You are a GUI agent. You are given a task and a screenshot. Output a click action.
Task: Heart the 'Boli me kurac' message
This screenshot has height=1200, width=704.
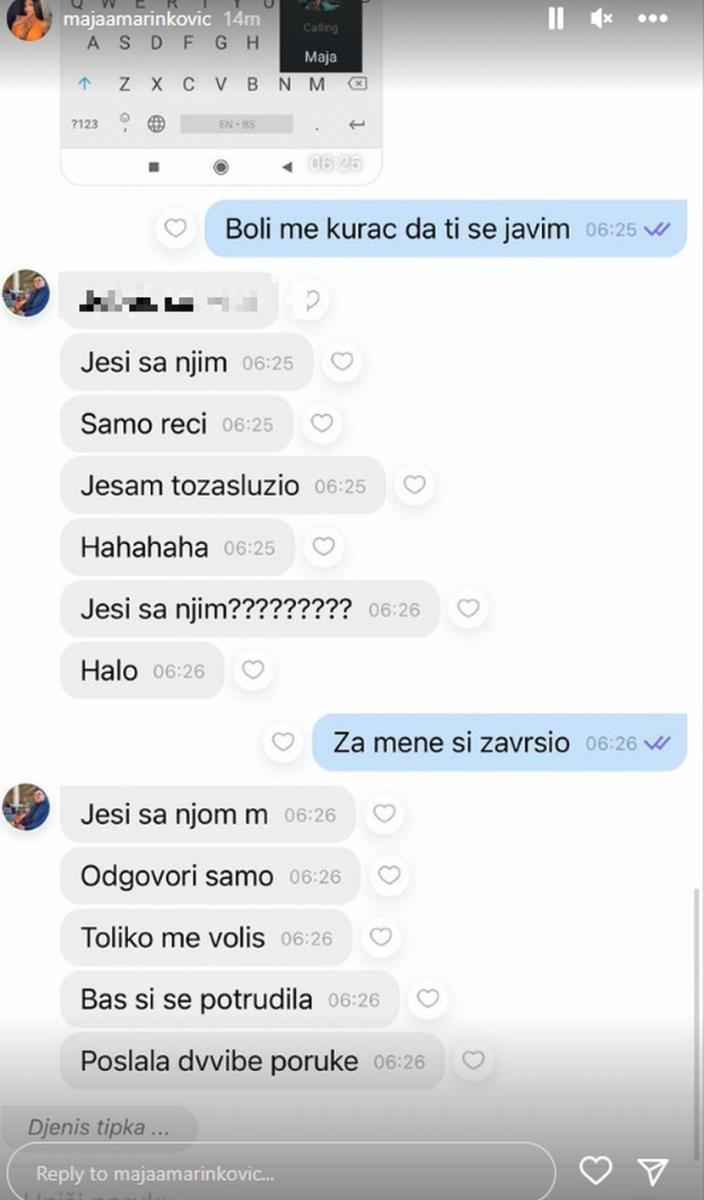coord(175,229)
